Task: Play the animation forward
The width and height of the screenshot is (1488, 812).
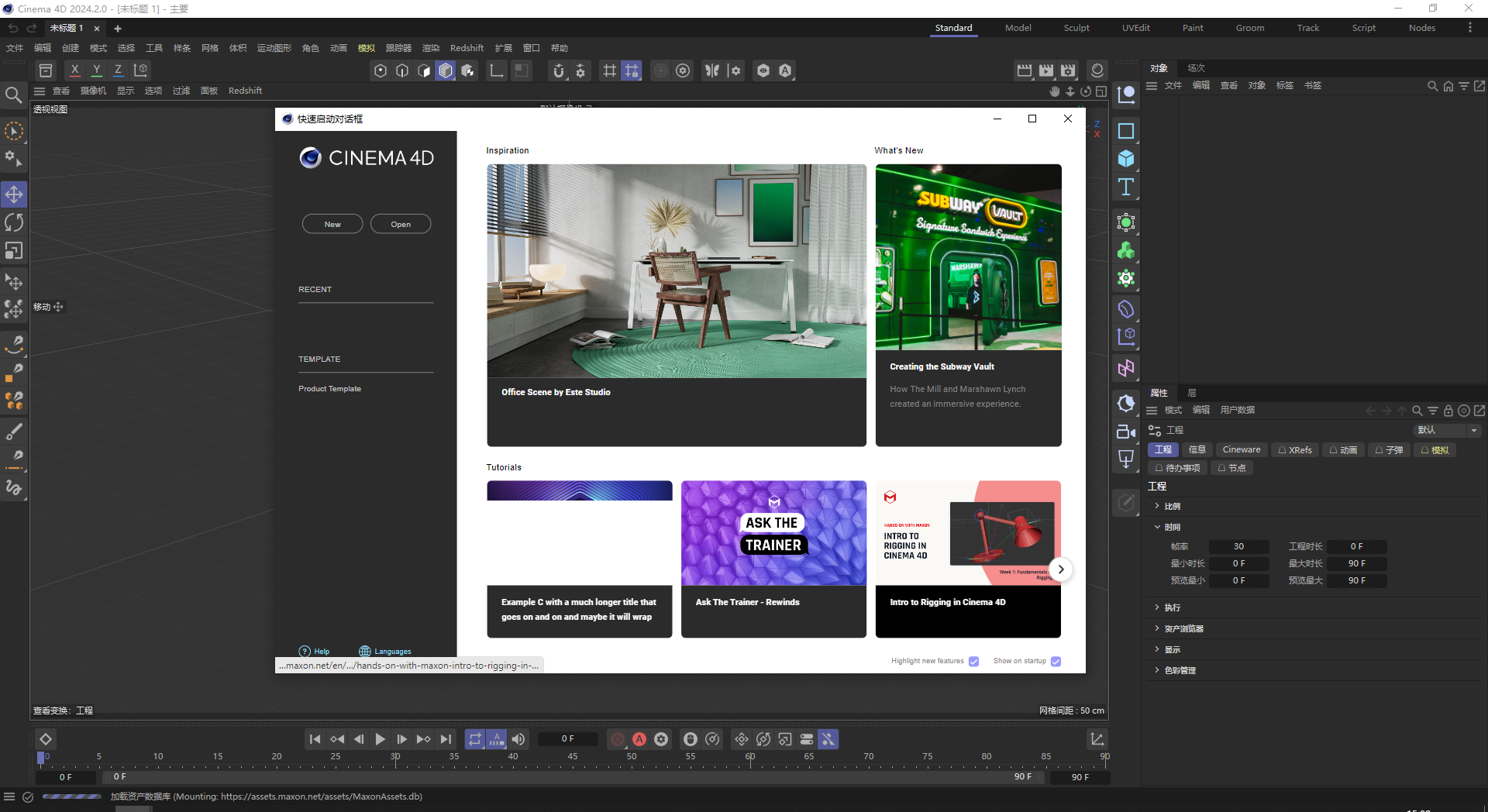Action: [x=380, y=739]
